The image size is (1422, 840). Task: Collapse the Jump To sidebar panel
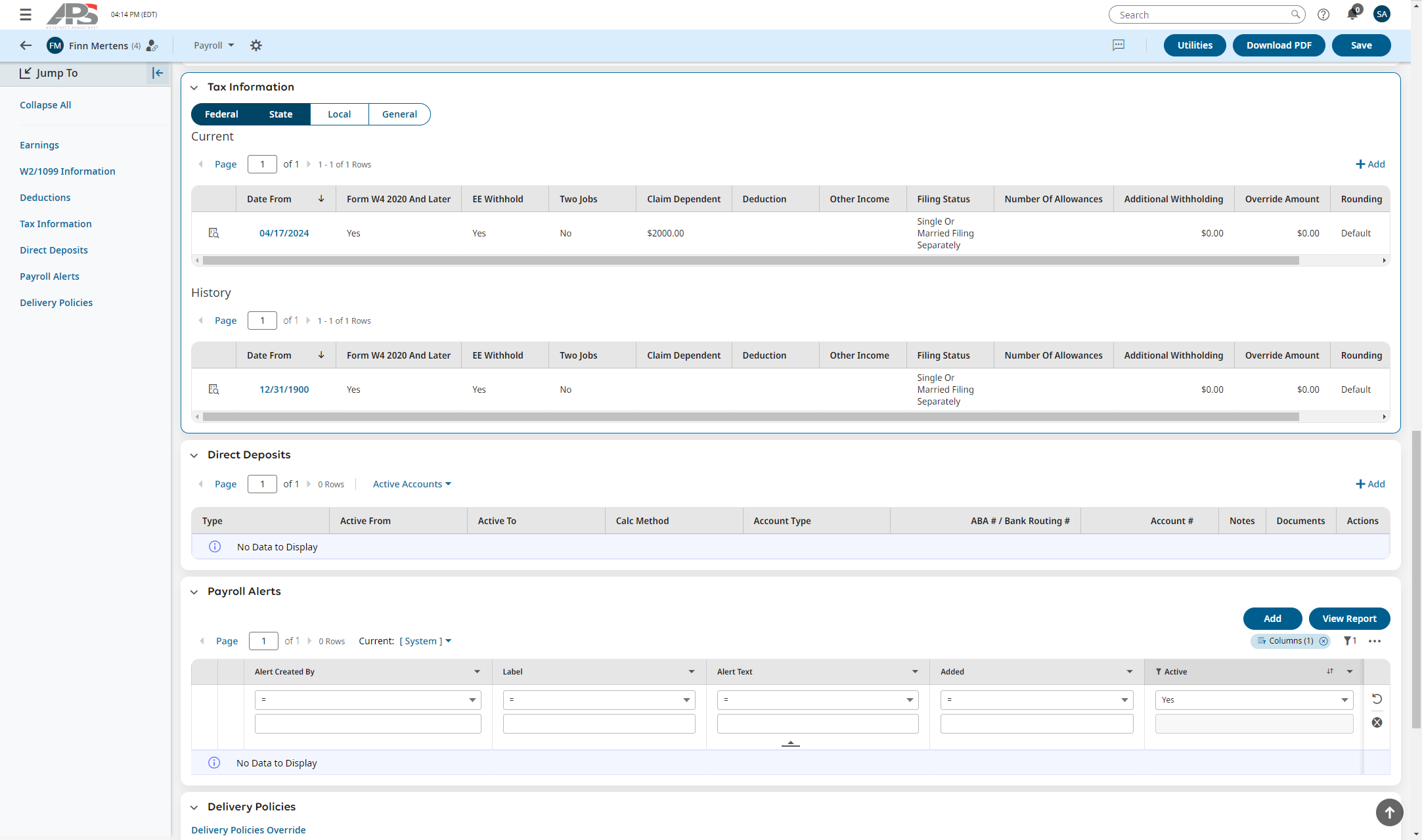(x=158, y=73)
